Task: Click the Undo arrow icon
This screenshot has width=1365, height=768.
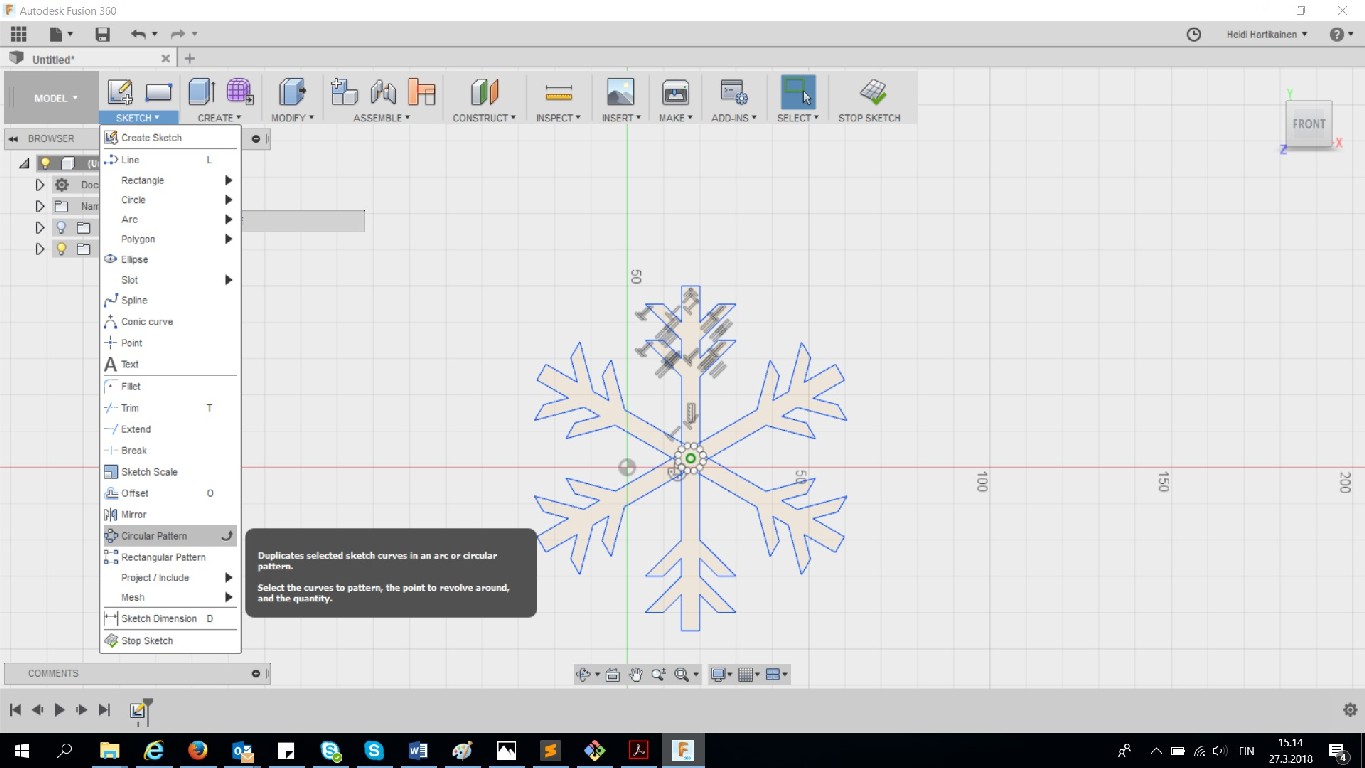Action: [138, 34]
